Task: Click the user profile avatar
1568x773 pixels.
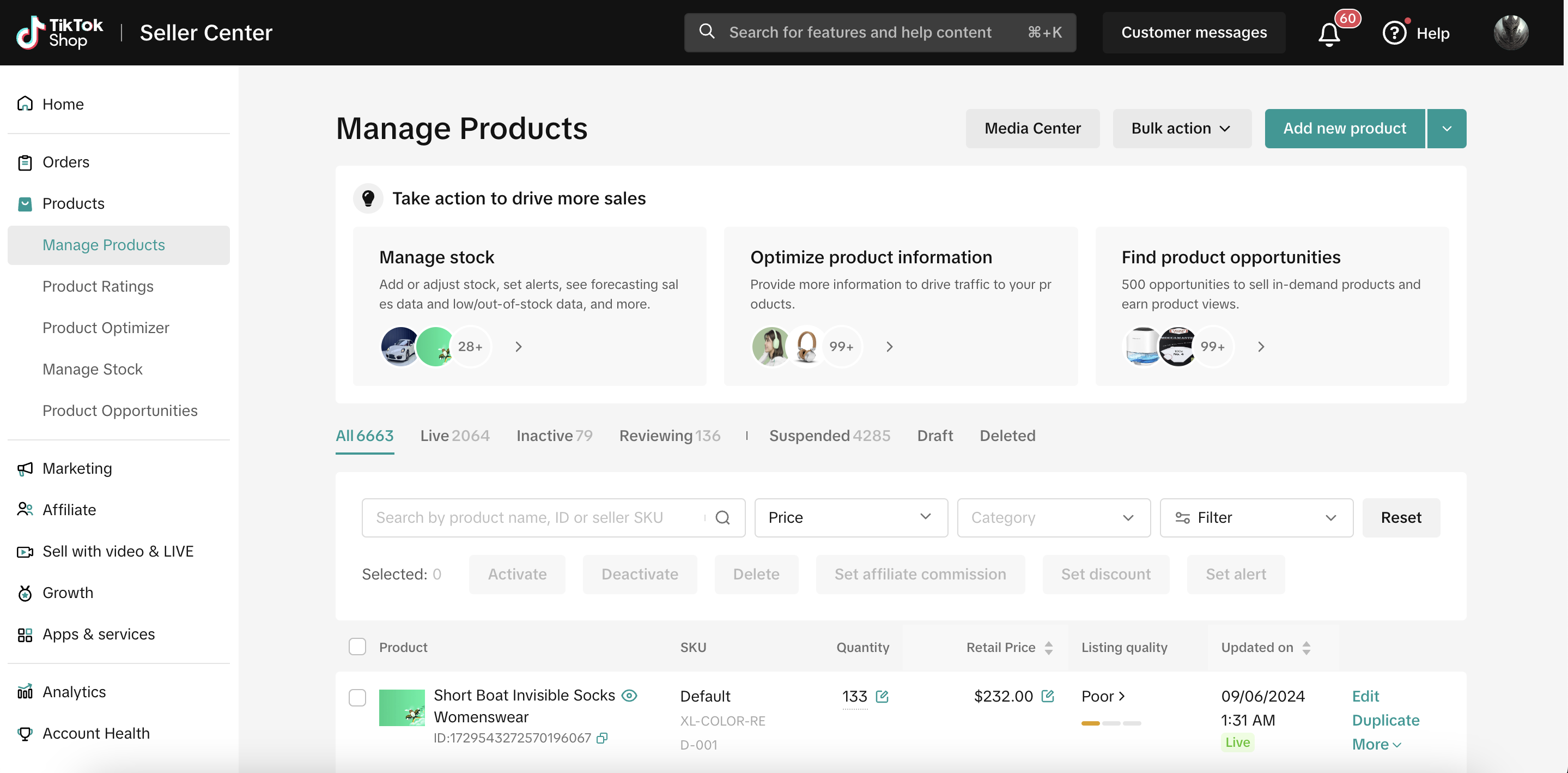Action: click(x=1511, y=32)
